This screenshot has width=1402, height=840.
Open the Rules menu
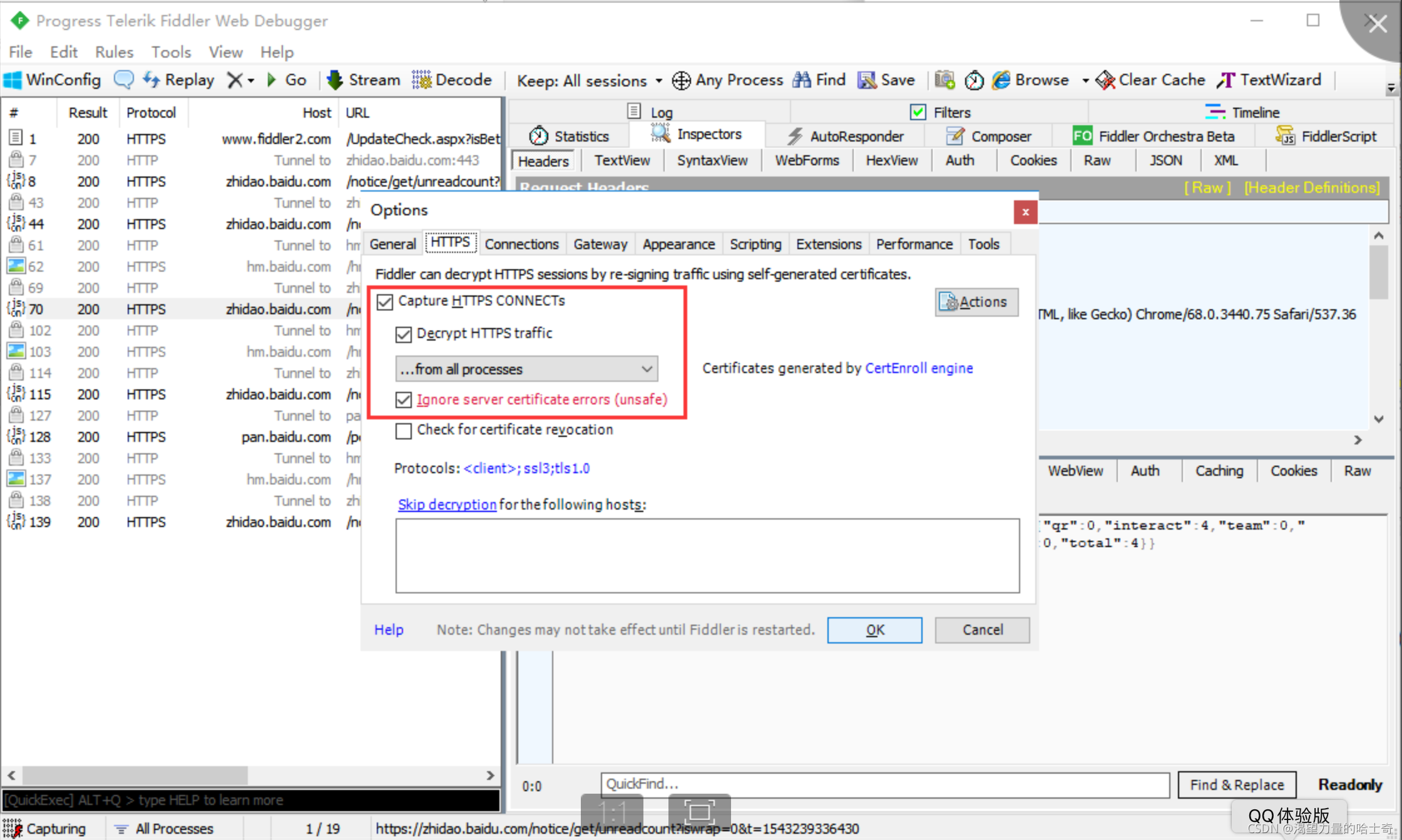114,52
